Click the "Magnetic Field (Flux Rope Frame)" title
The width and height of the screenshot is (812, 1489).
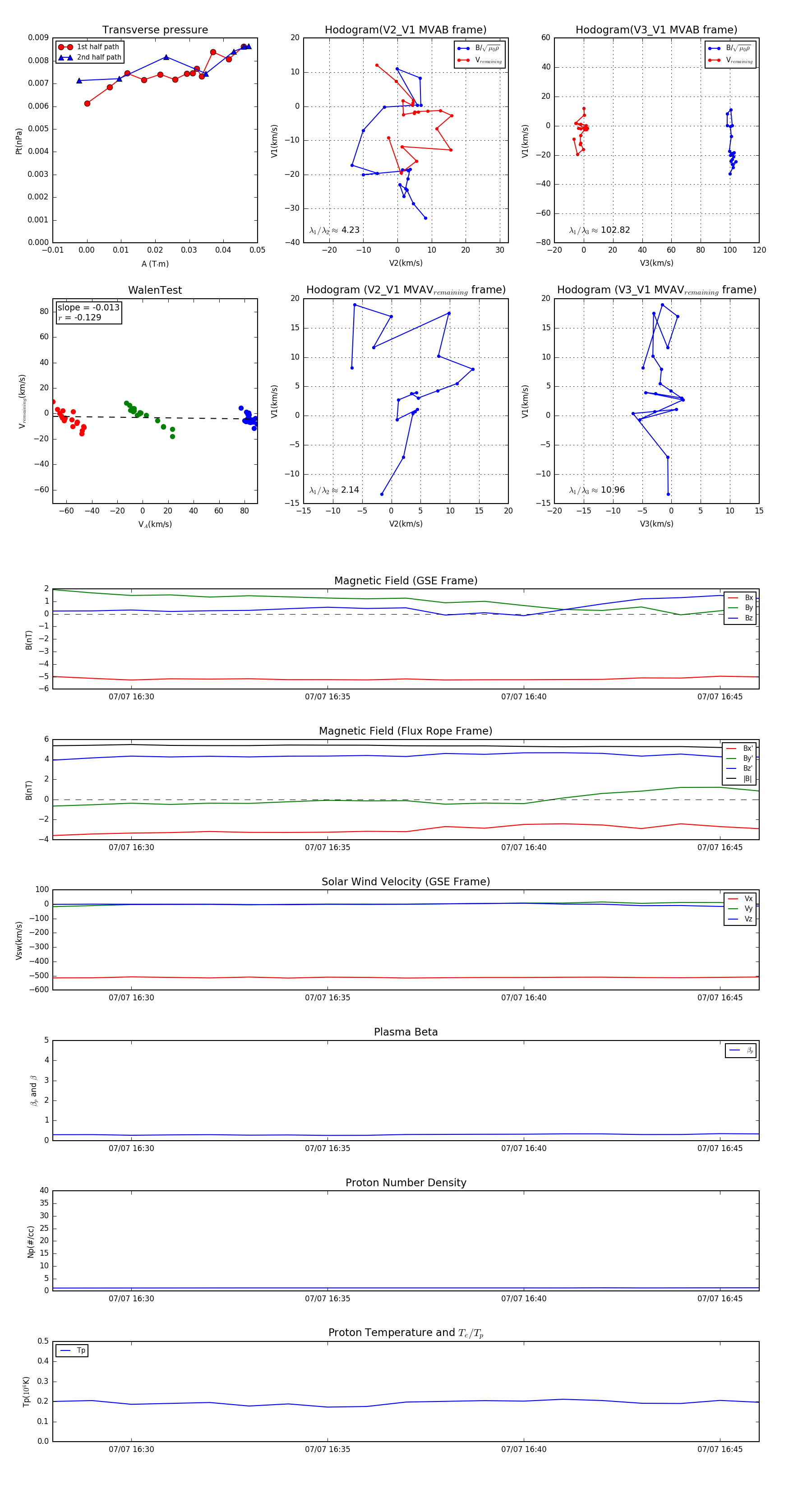406,731
